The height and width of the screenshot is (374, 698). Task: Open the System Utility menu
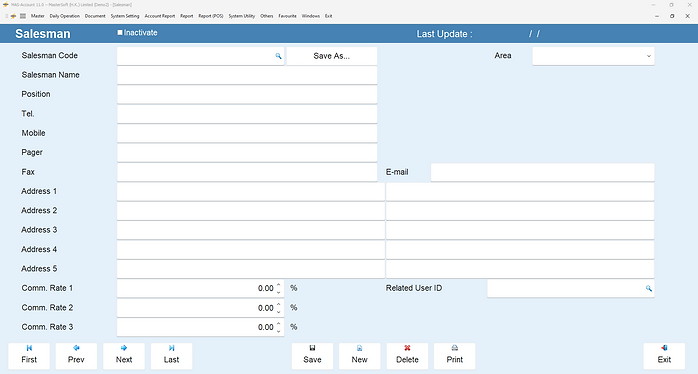[x=242, y=16]
